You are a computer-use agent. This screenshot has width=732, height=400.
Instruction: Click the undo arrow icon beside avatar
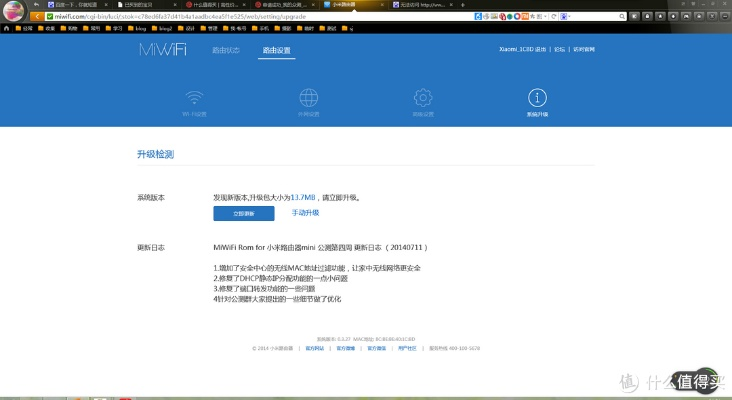(x=36, y=5)
